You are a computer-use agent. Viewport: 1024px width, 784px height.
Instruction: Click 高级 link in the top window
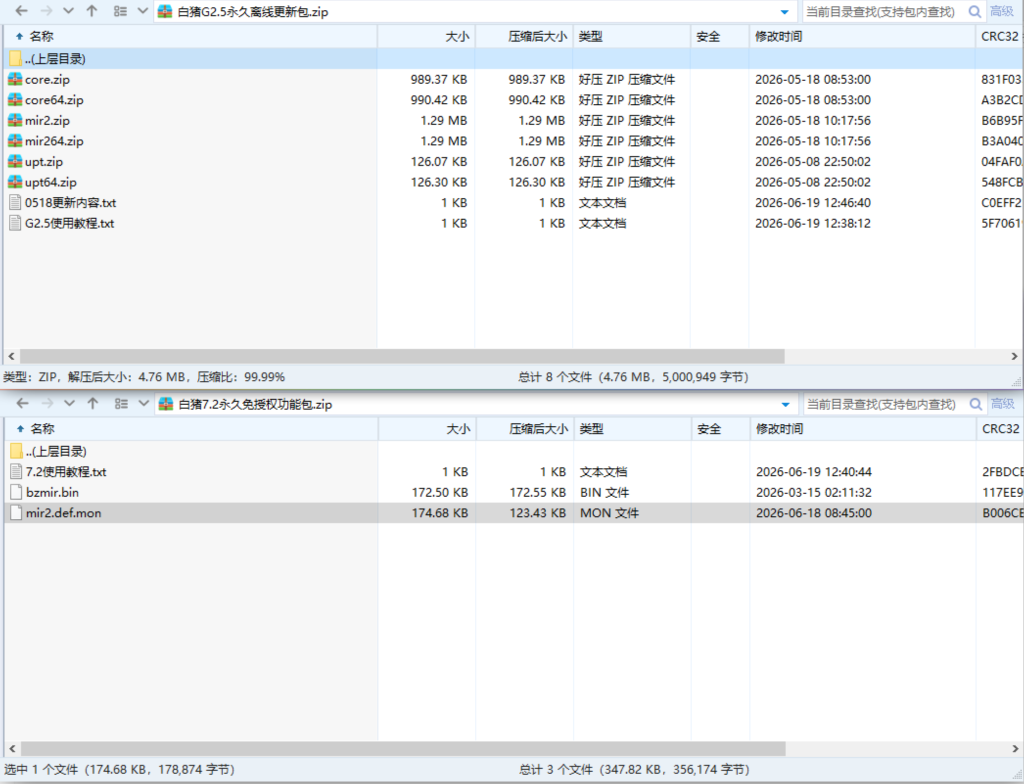(1002, 11)
